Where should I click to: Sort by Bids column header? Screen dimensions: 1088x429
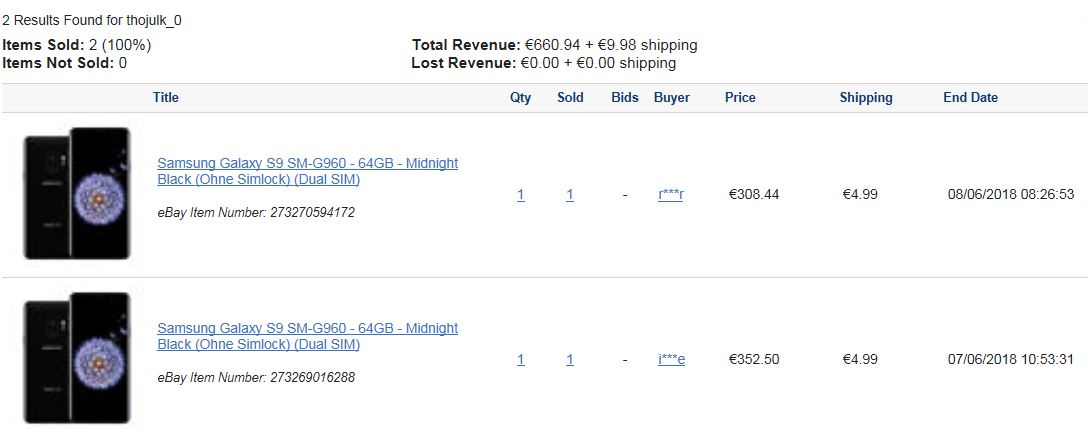click(x=624, y=98)
